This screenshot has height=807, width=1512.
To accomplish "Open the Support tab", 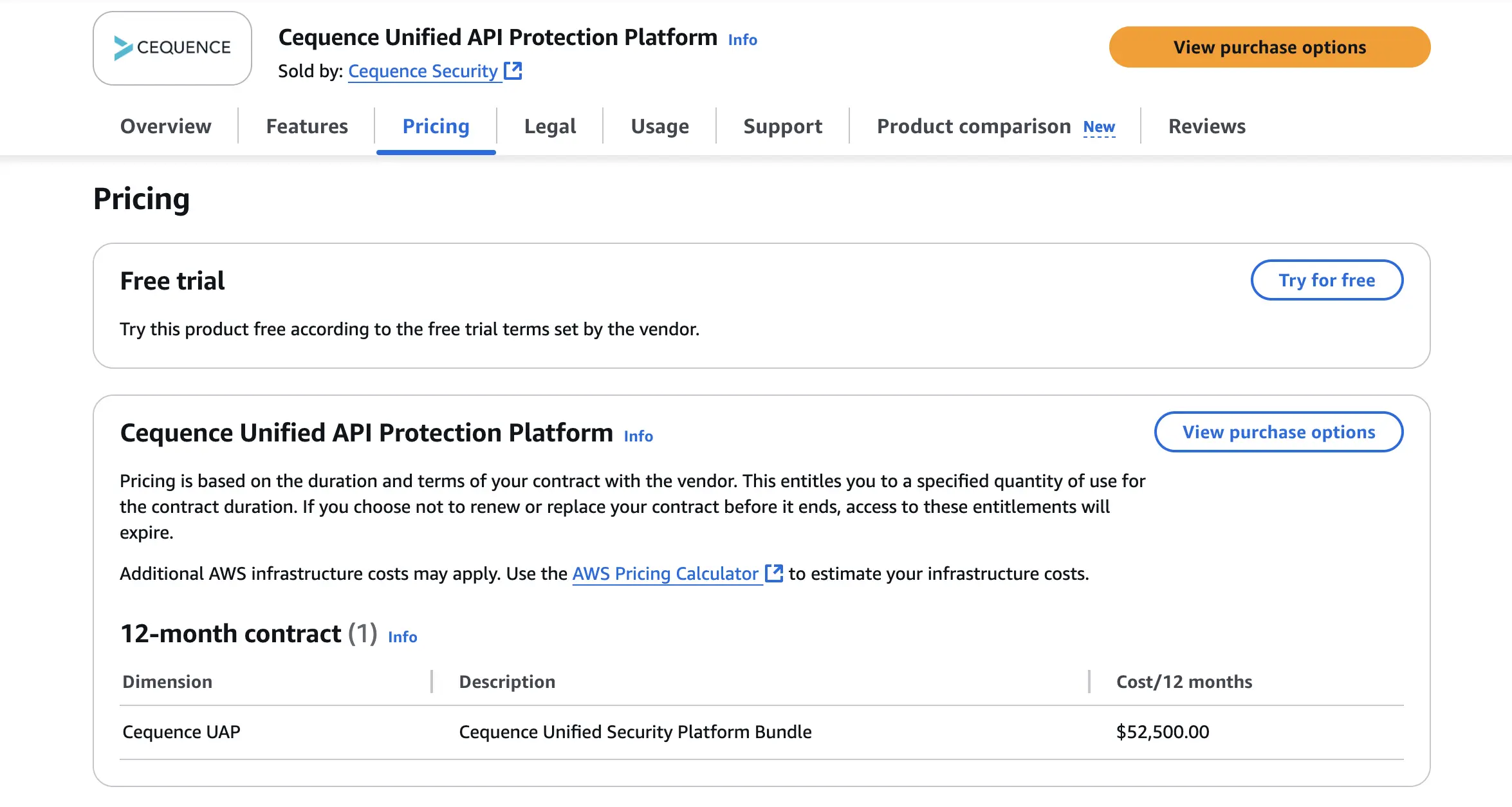I will [782, 126].
